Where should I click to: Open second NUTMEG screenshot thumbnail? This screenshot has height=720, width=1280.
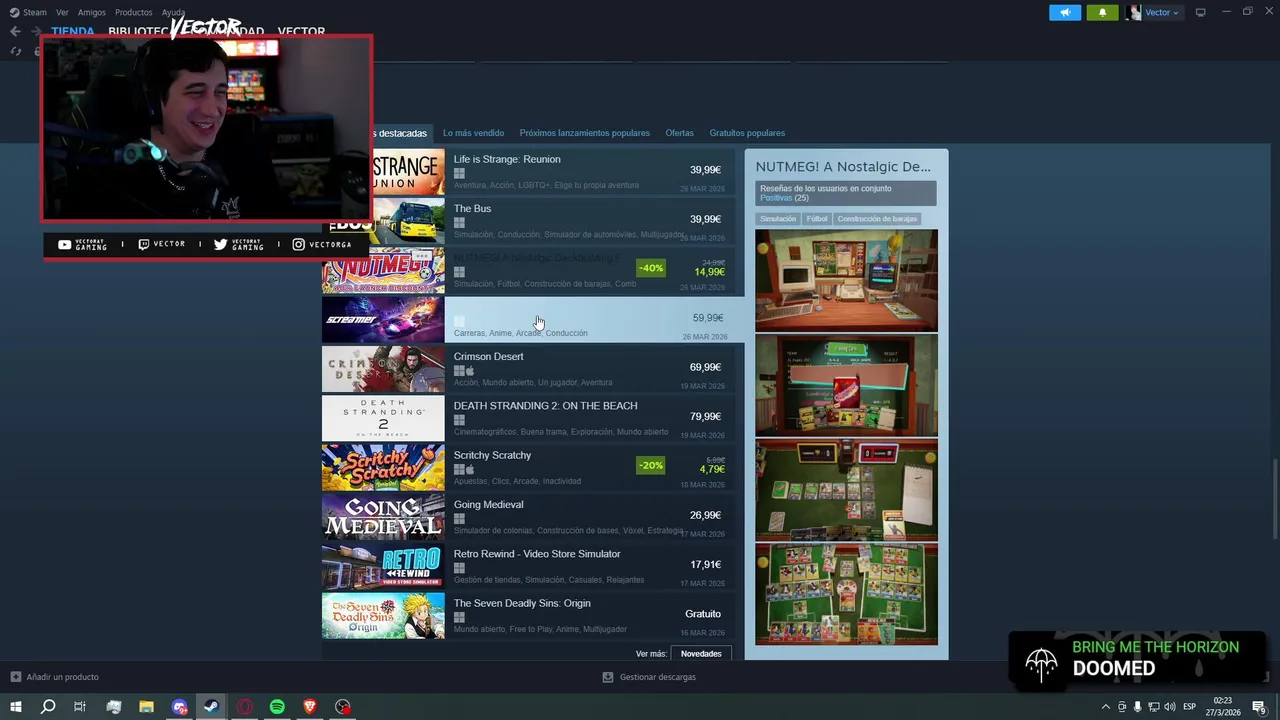pos(846,385)
